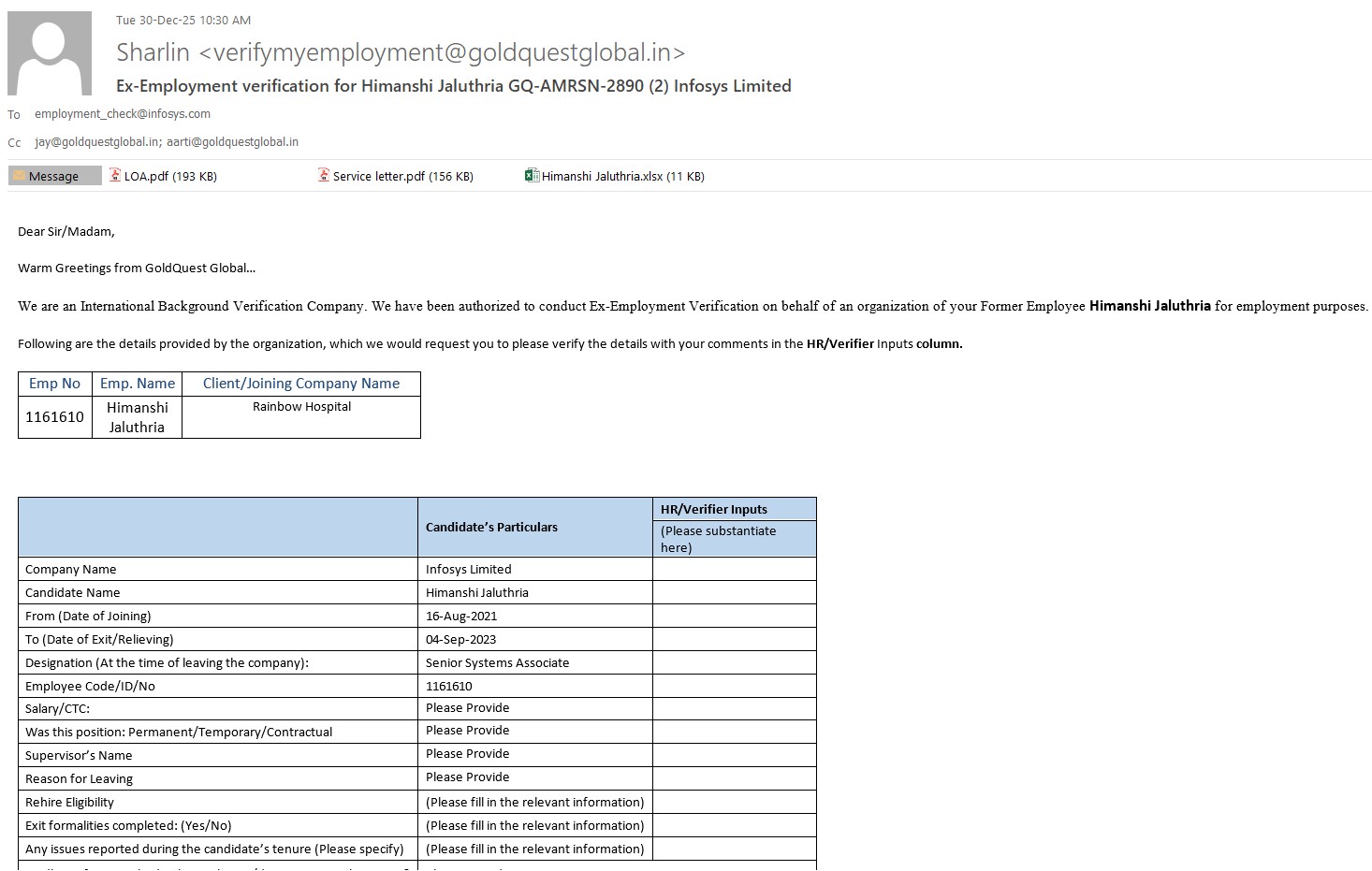Open the LOA.pdf attachment
Screen dimensions: 1372x871
point(170,176)
